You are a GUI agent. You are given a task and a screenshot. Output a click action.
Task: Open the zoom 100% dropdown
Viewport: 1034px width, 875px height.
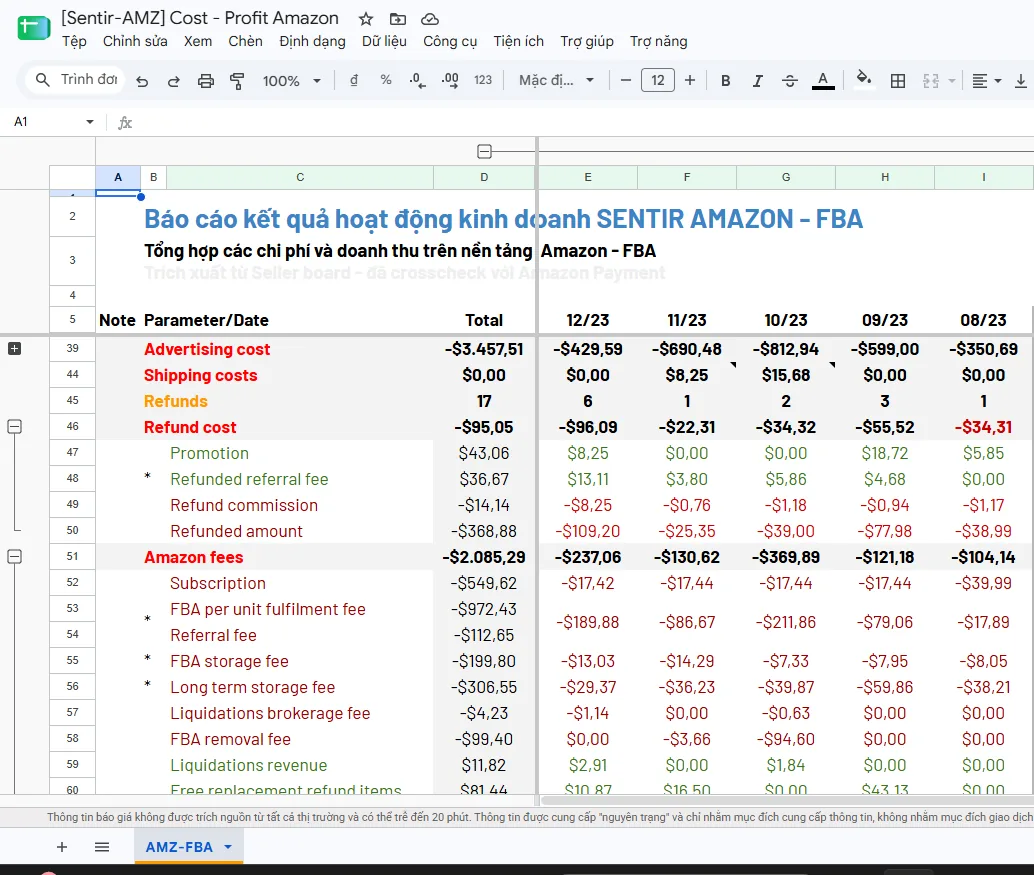291,80
